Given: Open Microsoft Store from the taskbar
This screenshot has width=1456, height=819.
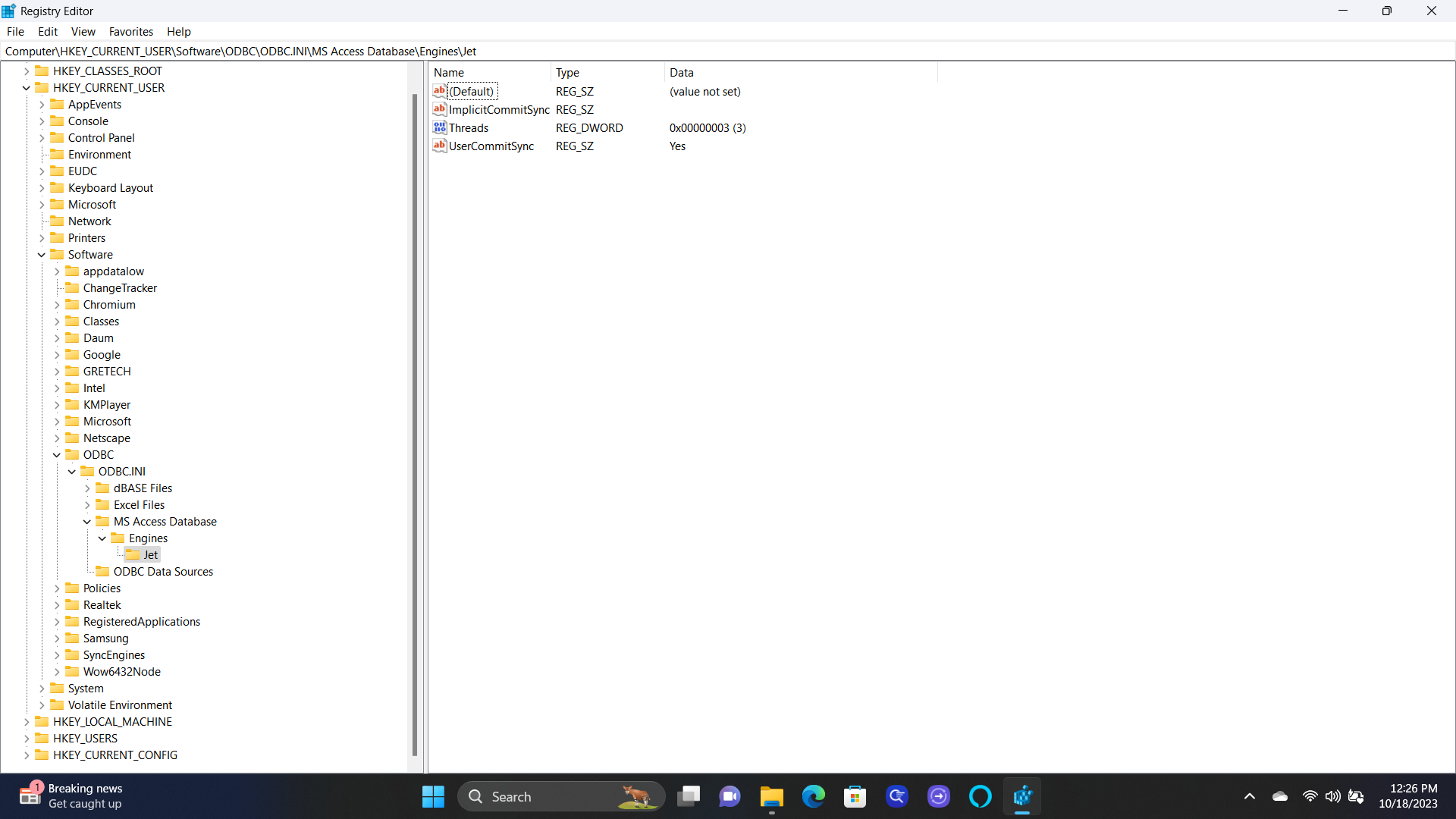Looking at the screenshot, I should 855,796.
